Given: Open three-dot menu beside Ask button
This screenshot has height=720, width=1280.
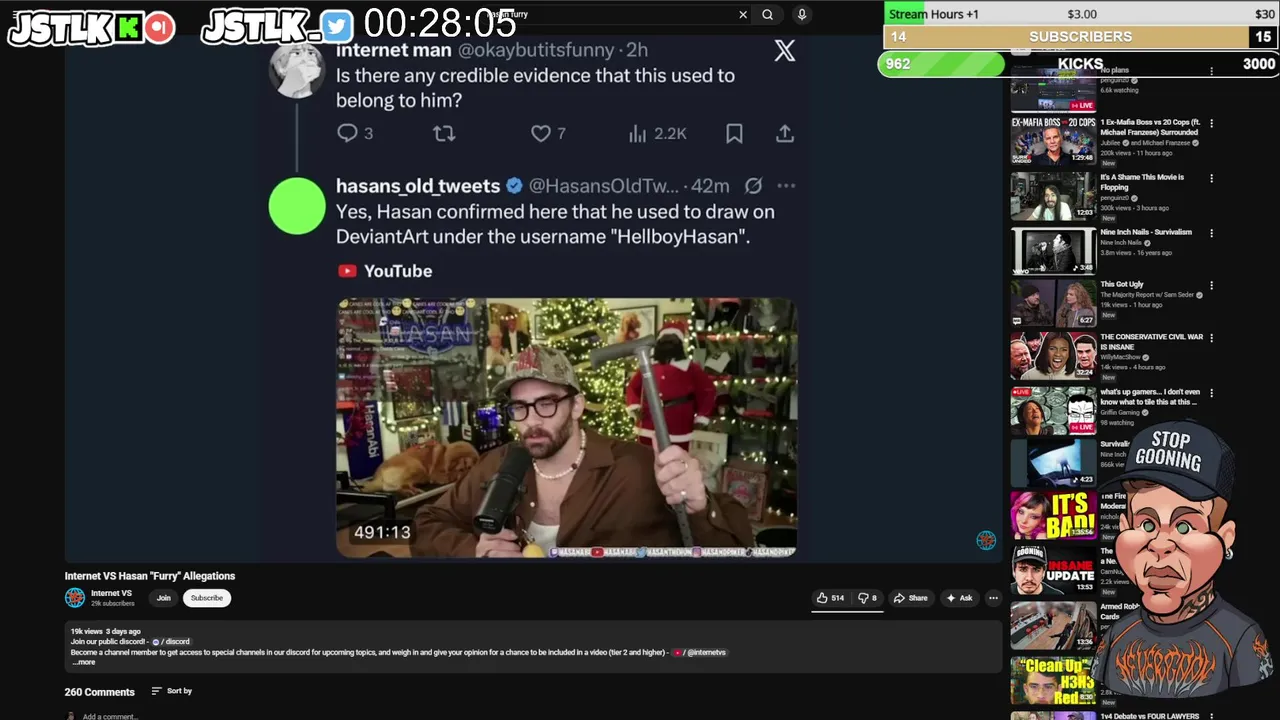Looking at the screenshot, I should coord(993,598).
